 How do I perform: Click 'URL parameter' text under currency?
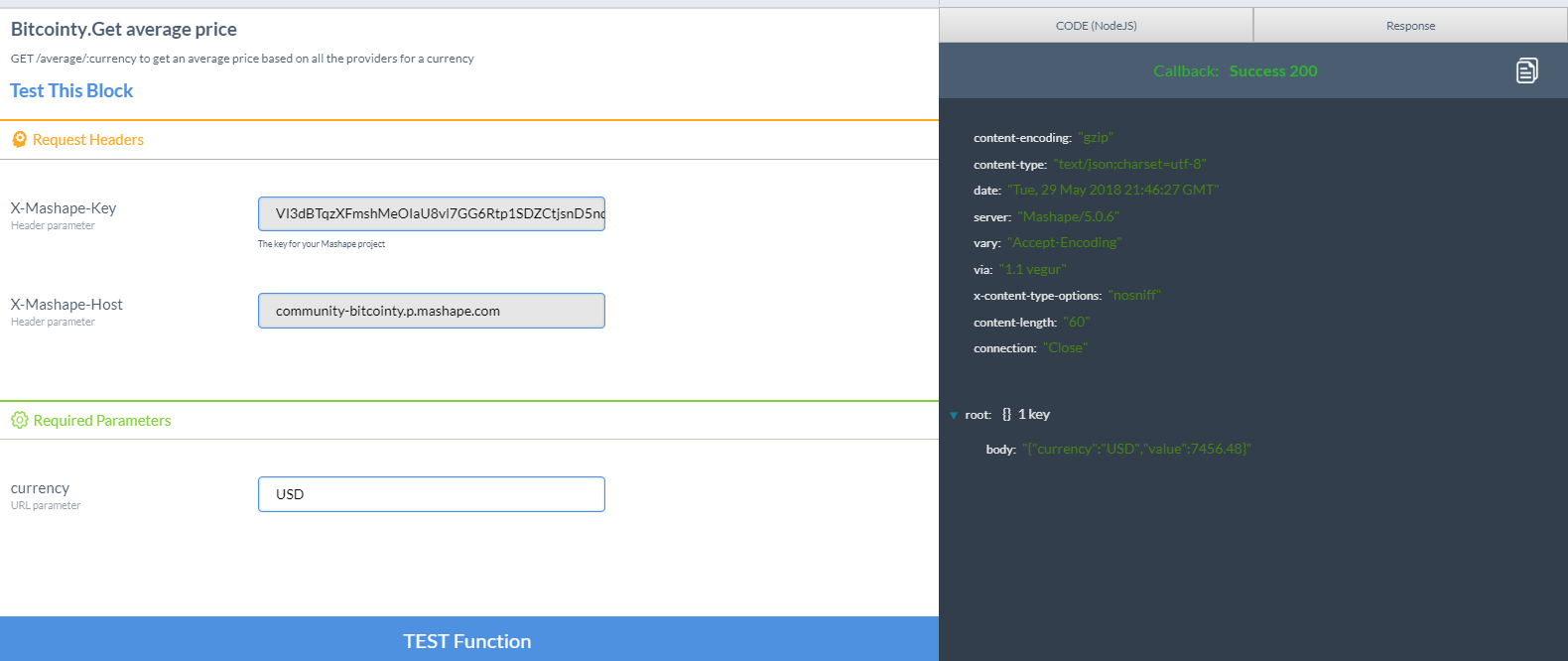46,506
